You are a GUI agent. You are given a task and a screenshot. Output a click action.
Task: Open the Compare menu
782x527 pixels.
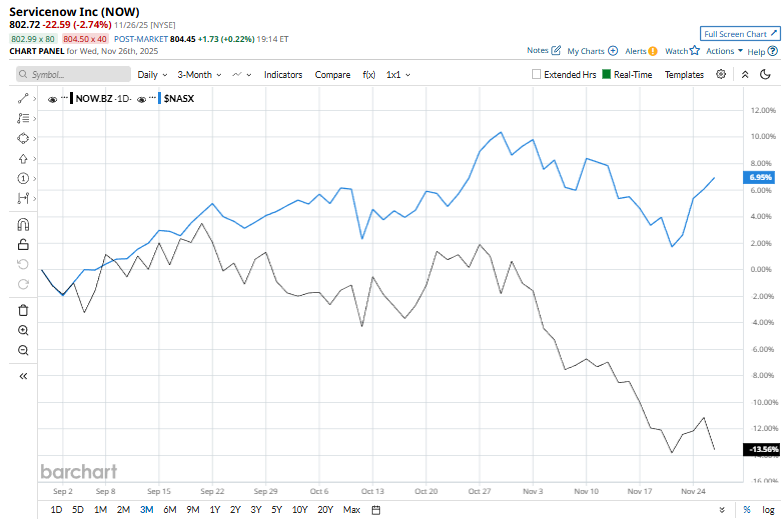tap(332, 74)
